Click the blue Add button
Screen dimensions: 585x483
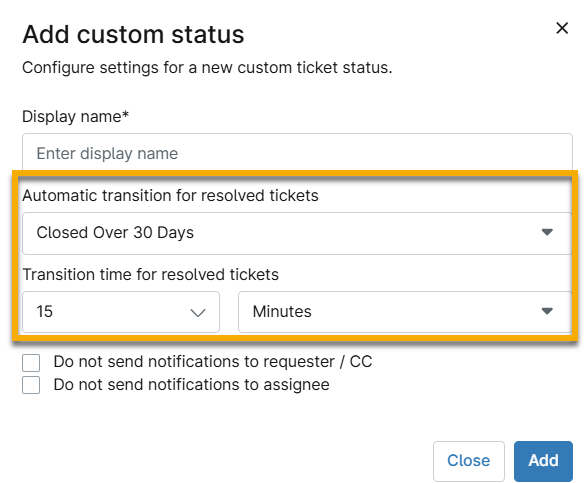543,461
